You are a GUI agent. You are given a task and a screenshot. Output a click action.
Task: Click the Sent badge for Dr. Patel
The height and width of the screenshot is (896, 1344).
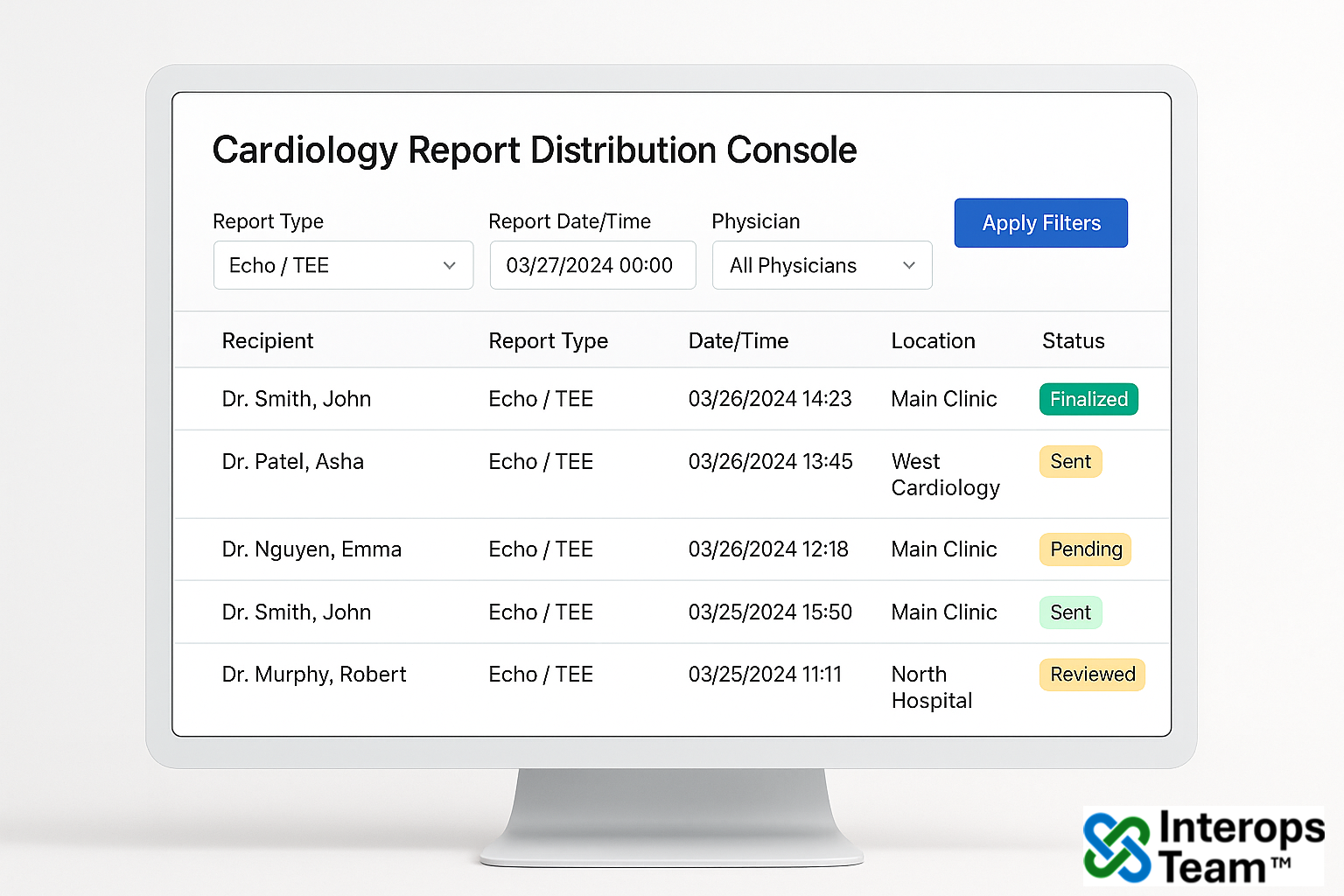pyautogui.click(x=1070, y=461)
